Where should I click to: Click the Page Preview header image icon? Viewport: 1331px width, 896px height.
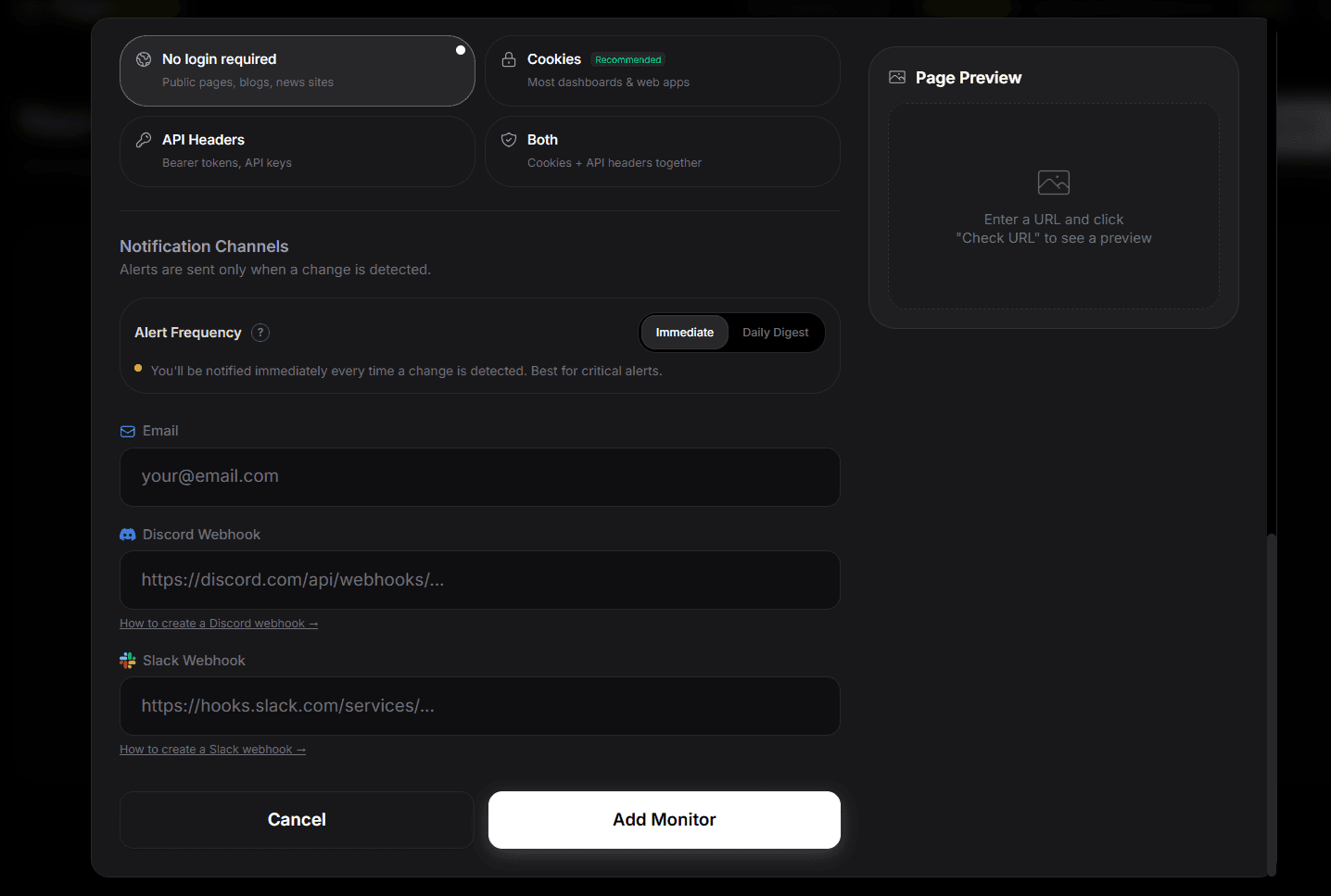896,77
